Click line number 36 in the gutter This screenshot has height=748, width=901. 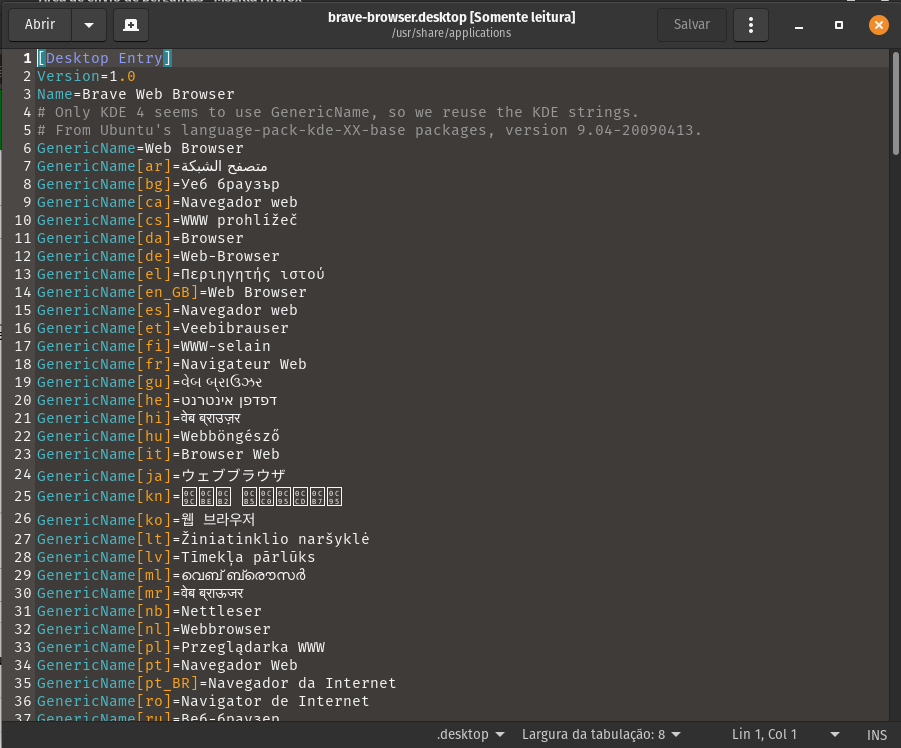(x=23, y=701)
